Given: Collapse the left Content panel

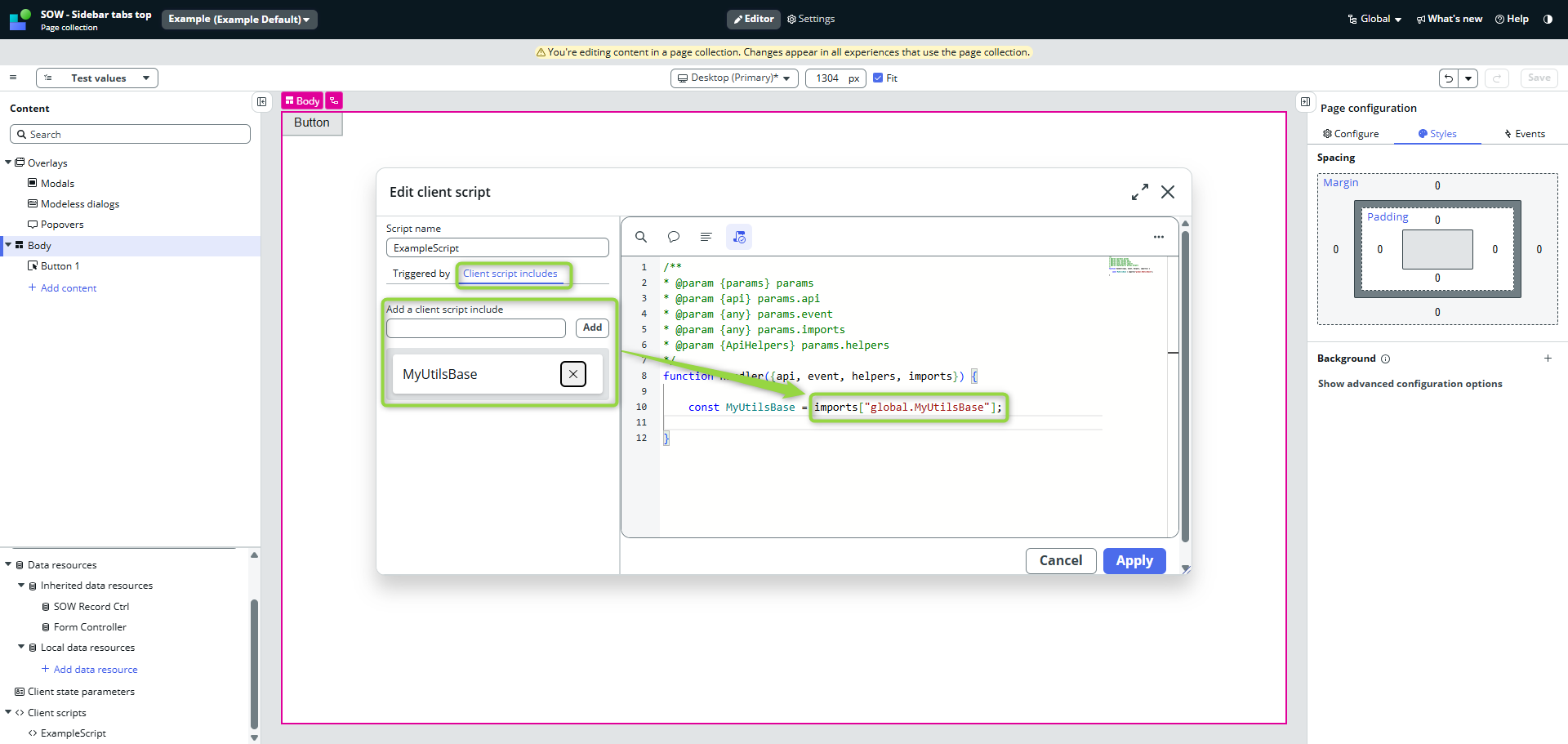Looking at the screenshot, I should [261, 102].
